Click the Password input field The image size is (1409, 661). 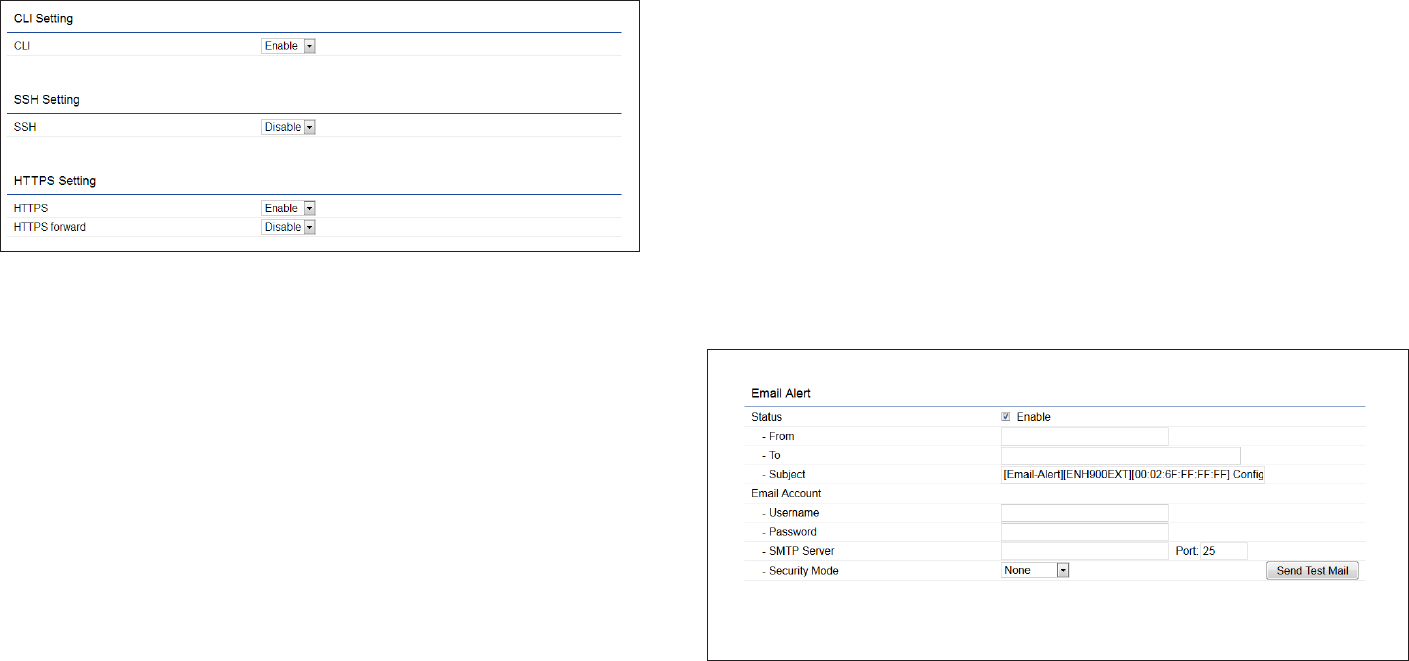[x=1084, y=532]
